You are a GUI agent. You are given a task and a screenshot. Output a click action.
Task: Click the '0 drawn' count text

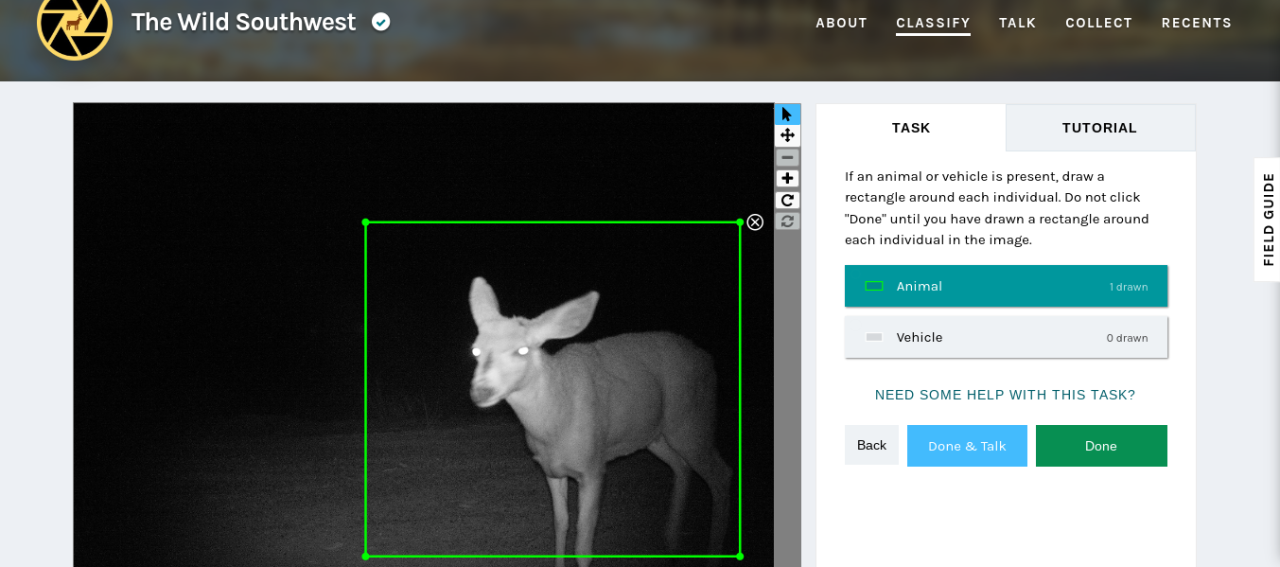1127,338
